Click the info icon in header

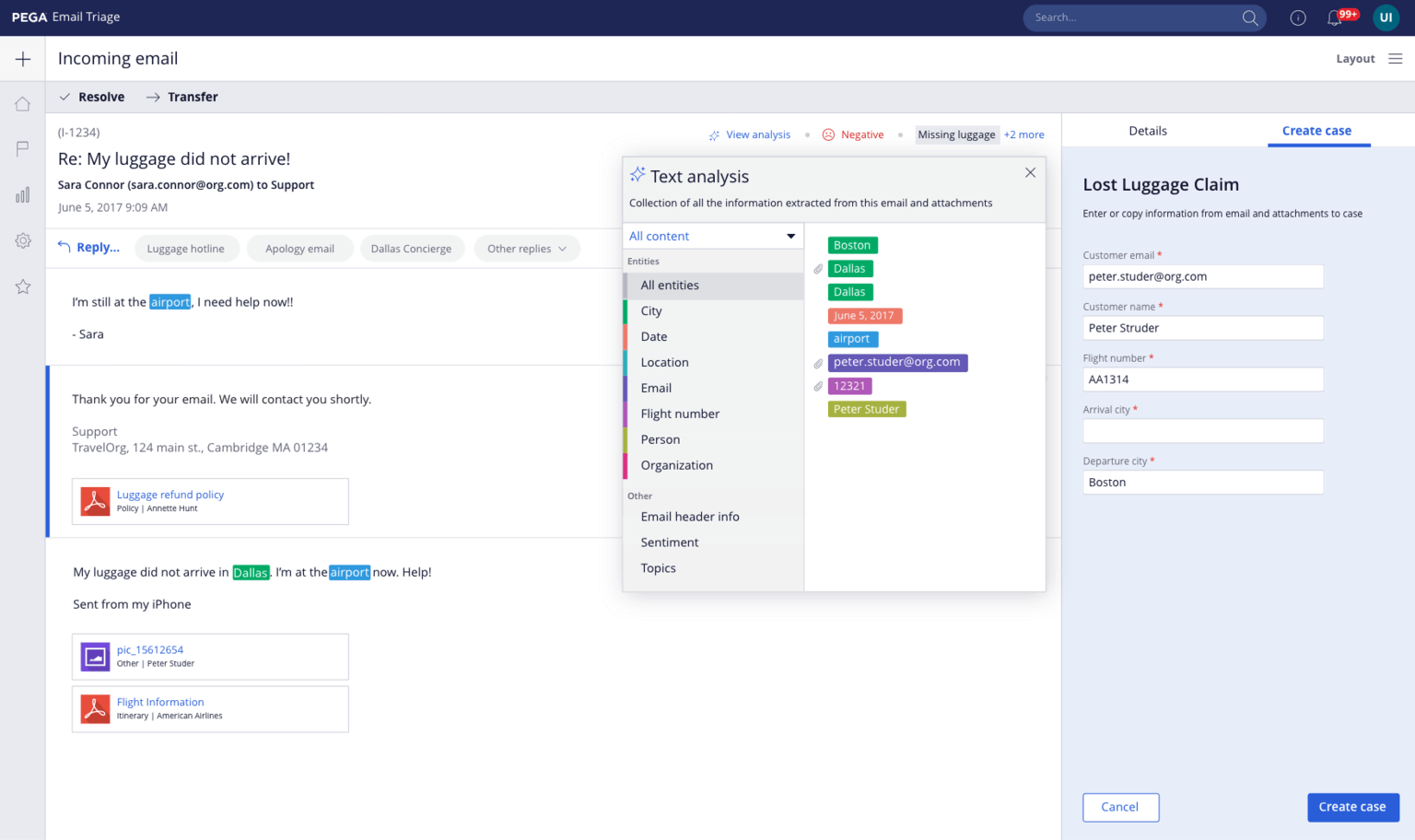click(x=1297, y=17)
